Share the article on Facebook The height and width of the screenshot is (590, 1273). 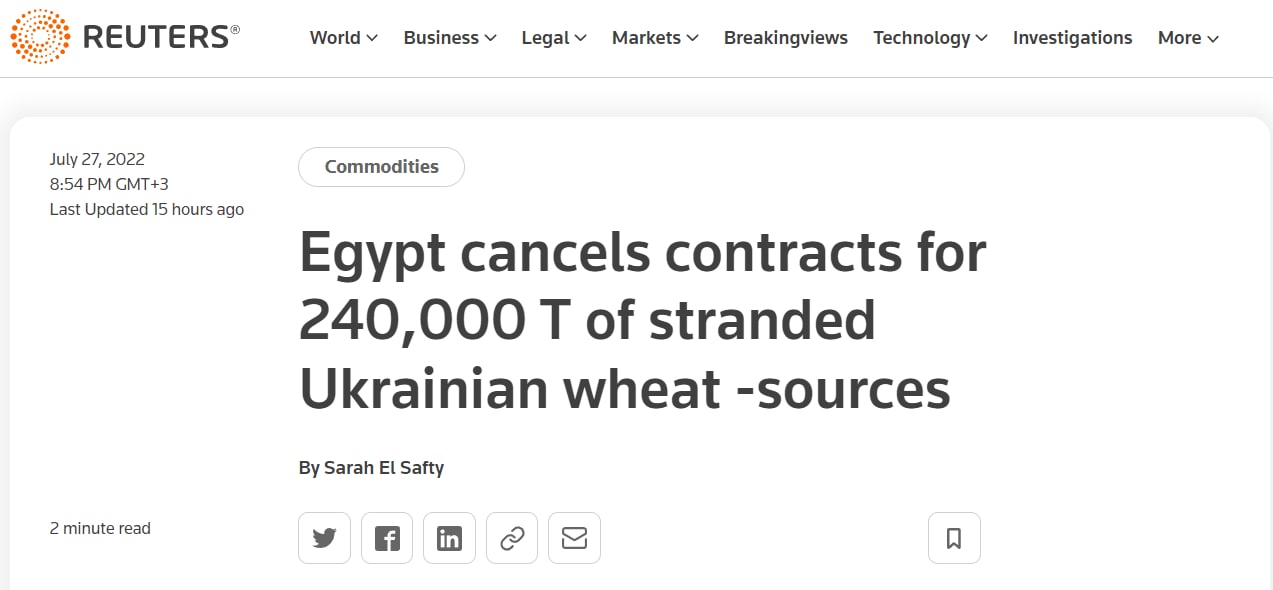[387, 538]
